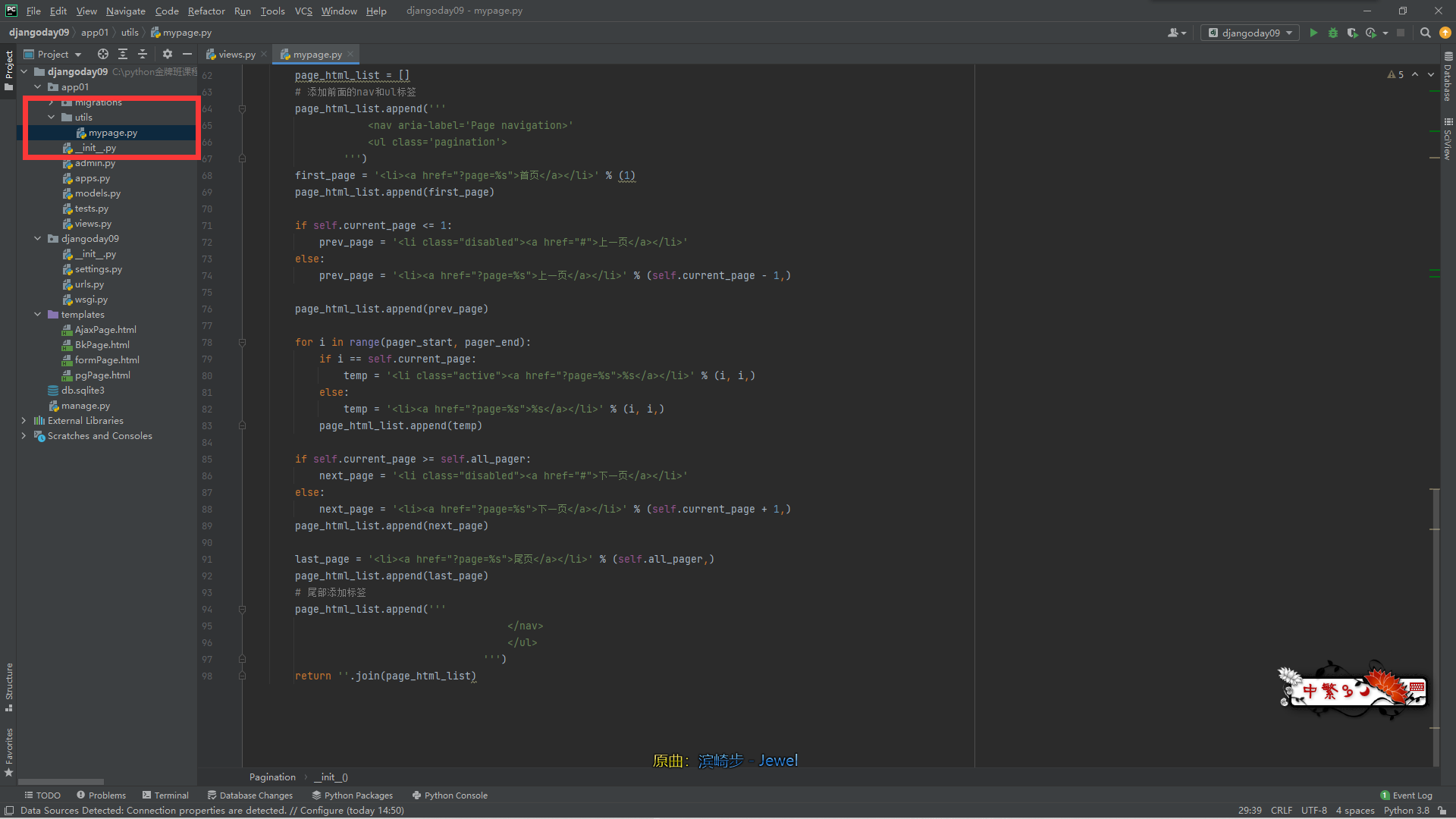This screenshot has width=1456, height=819.
Task: Expand External Libraries node
Action: coord(24,420)
